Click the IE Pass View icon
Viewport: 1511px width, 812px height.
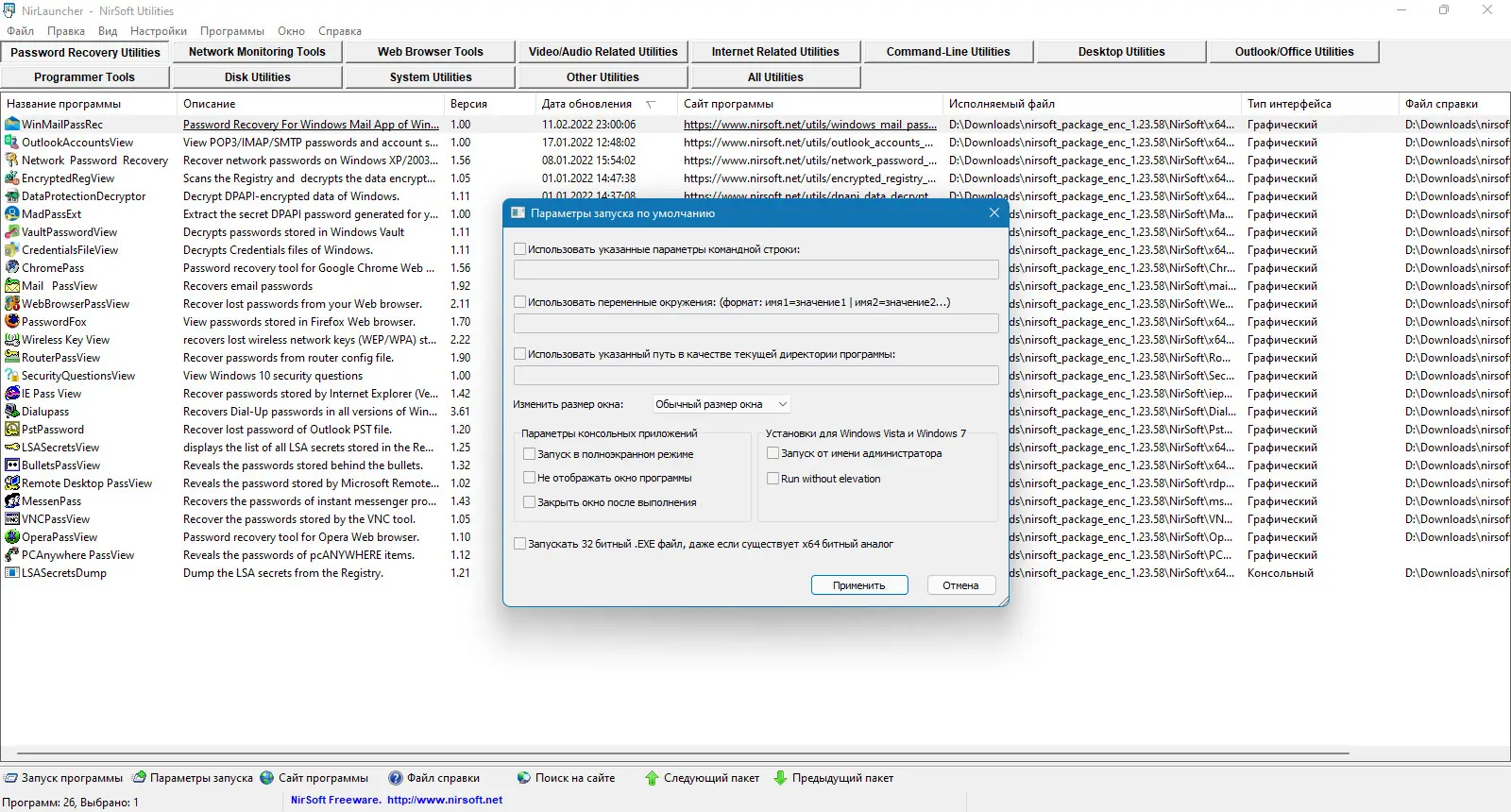click(x=12, y=394)
